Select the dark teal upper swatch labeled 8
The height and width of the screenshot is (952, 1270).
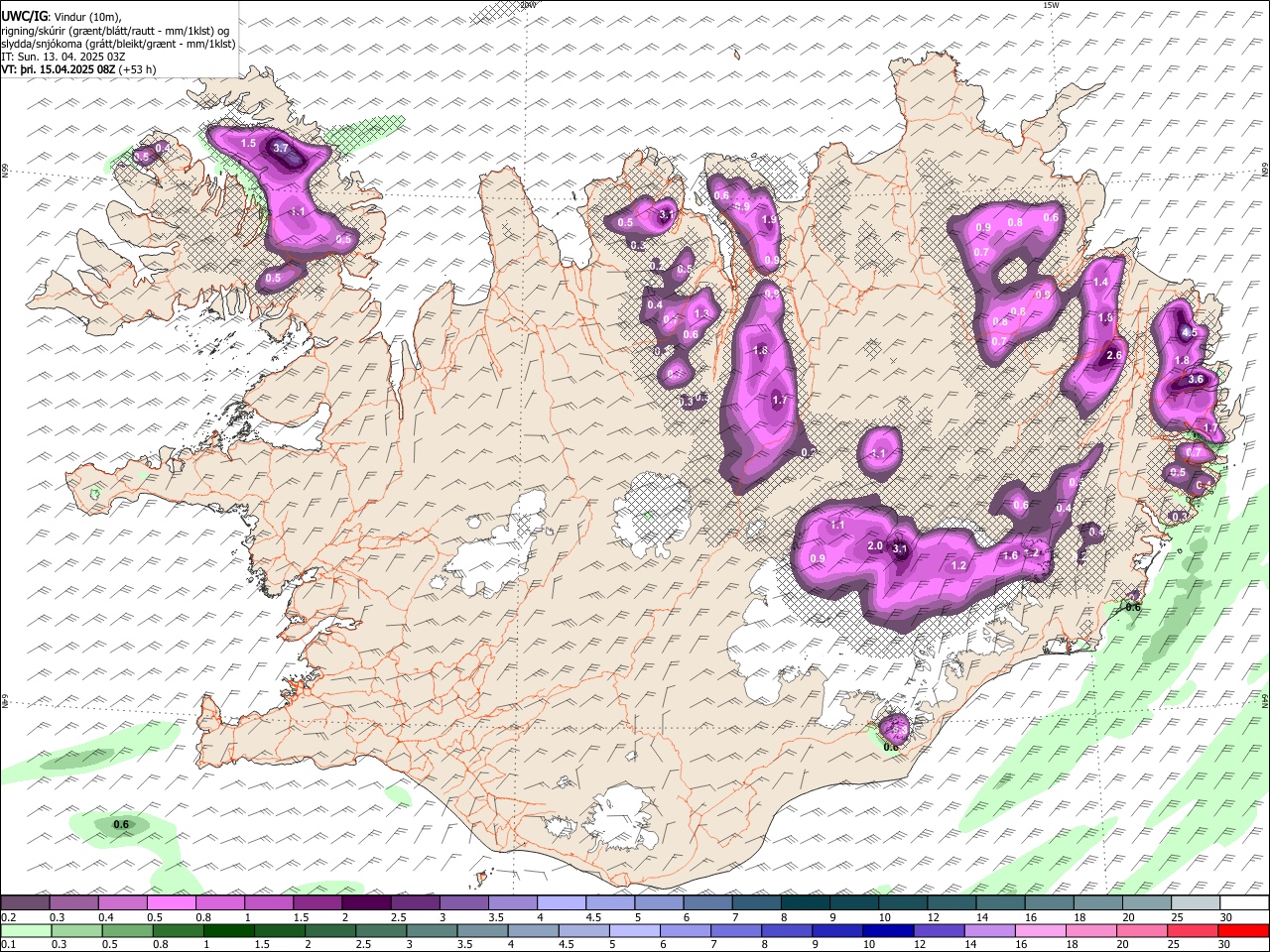[804, 902]
